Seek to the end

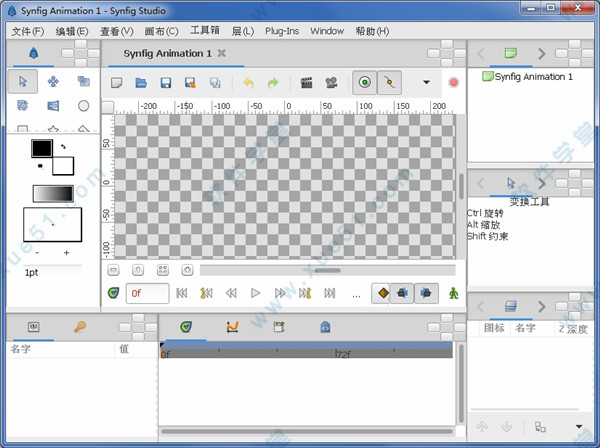tap(329, 293)
